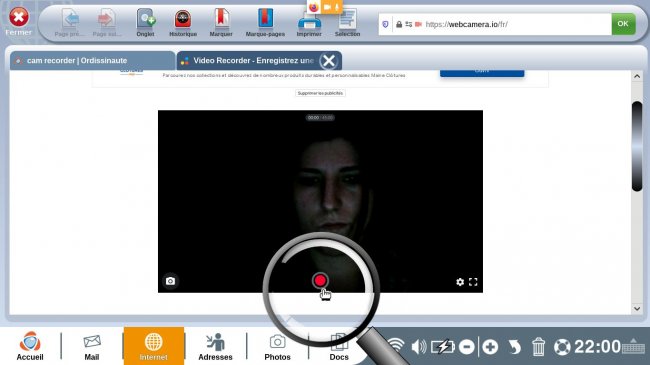Mute sound via the speaker icon

coord(419,346)
